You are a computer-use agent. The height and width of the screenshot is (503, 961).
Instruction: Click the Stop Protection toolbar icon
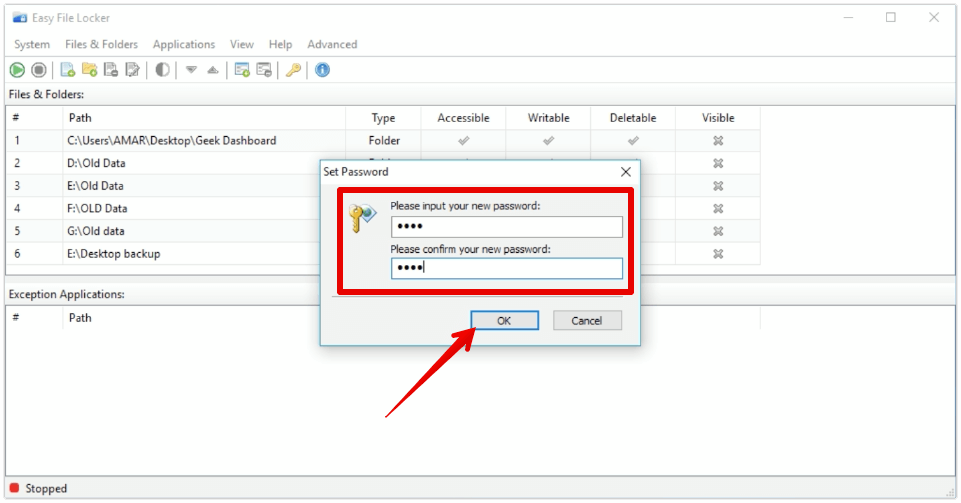tap(39, 70)
